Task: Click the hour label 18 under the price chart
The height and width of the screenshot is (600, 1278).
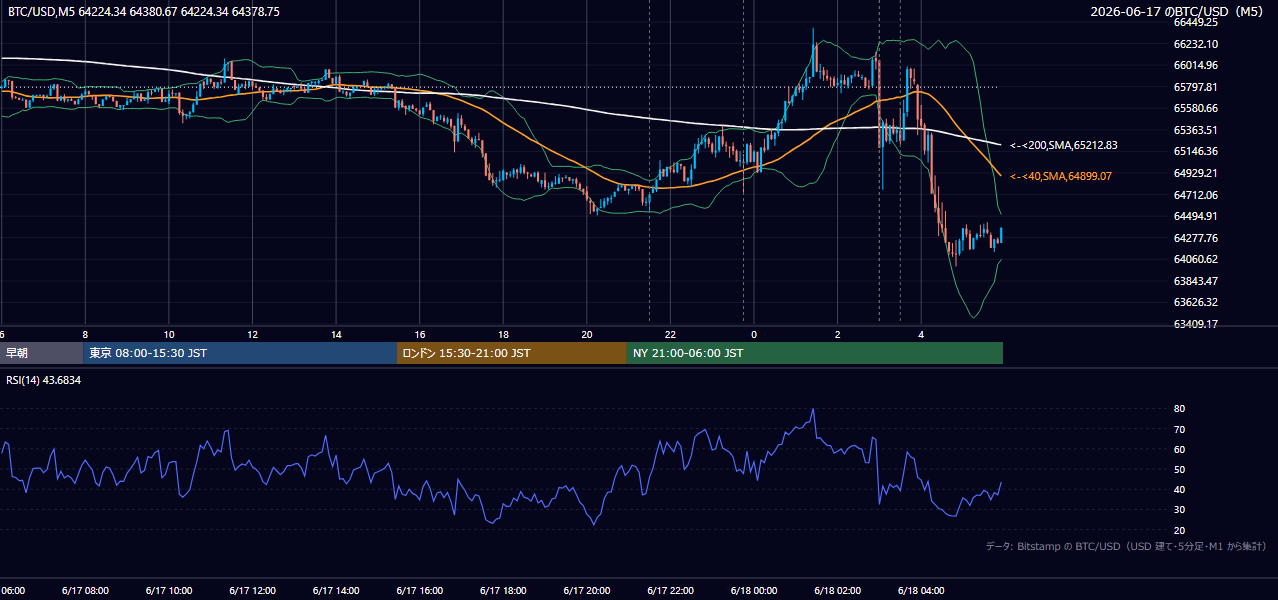Action: pos(504,335)
